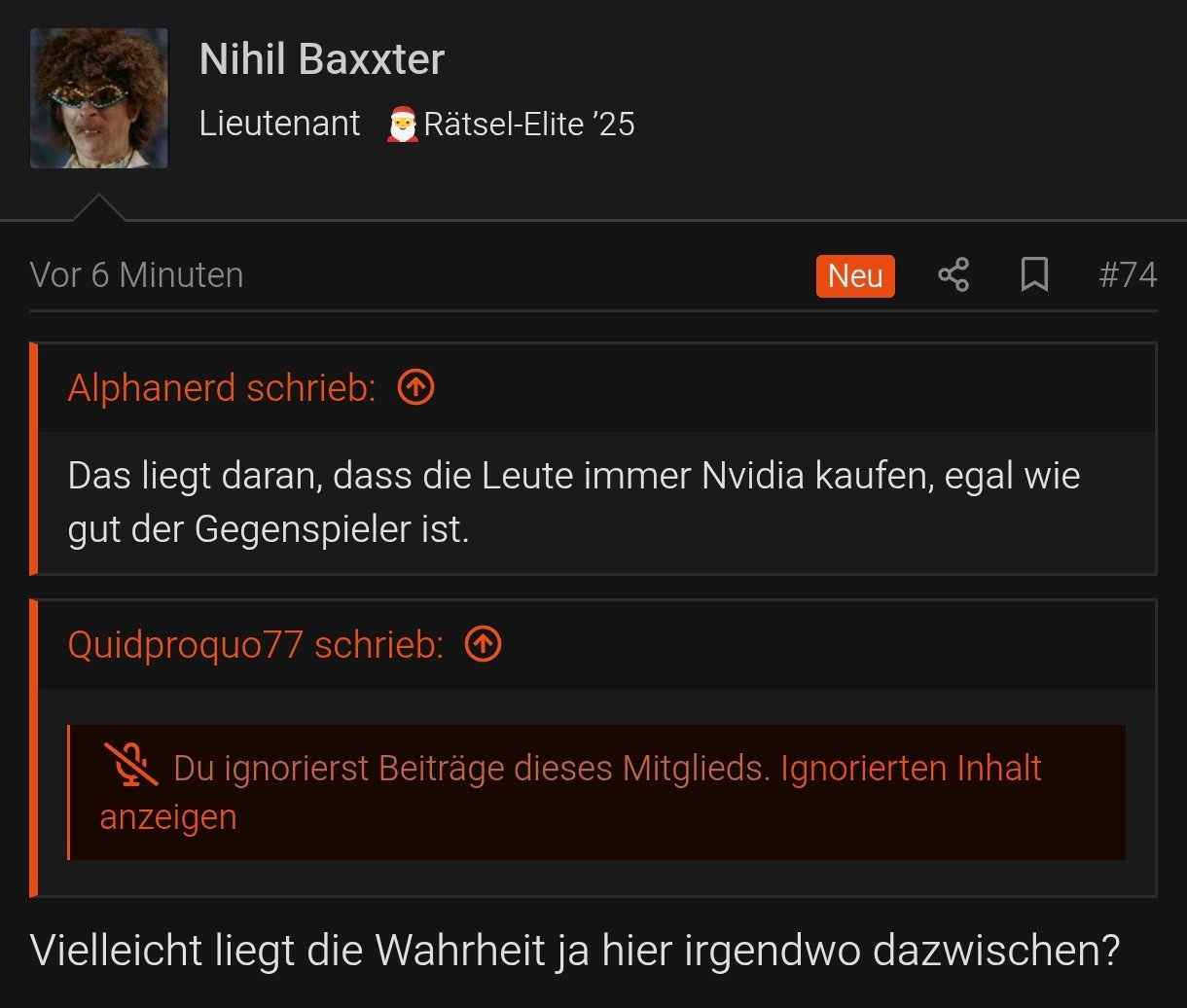The height and width of the screenshot is (1008, 1187).
Task: Click the orange bar of Quidproquo77 quote
Action: pos(33,747)
